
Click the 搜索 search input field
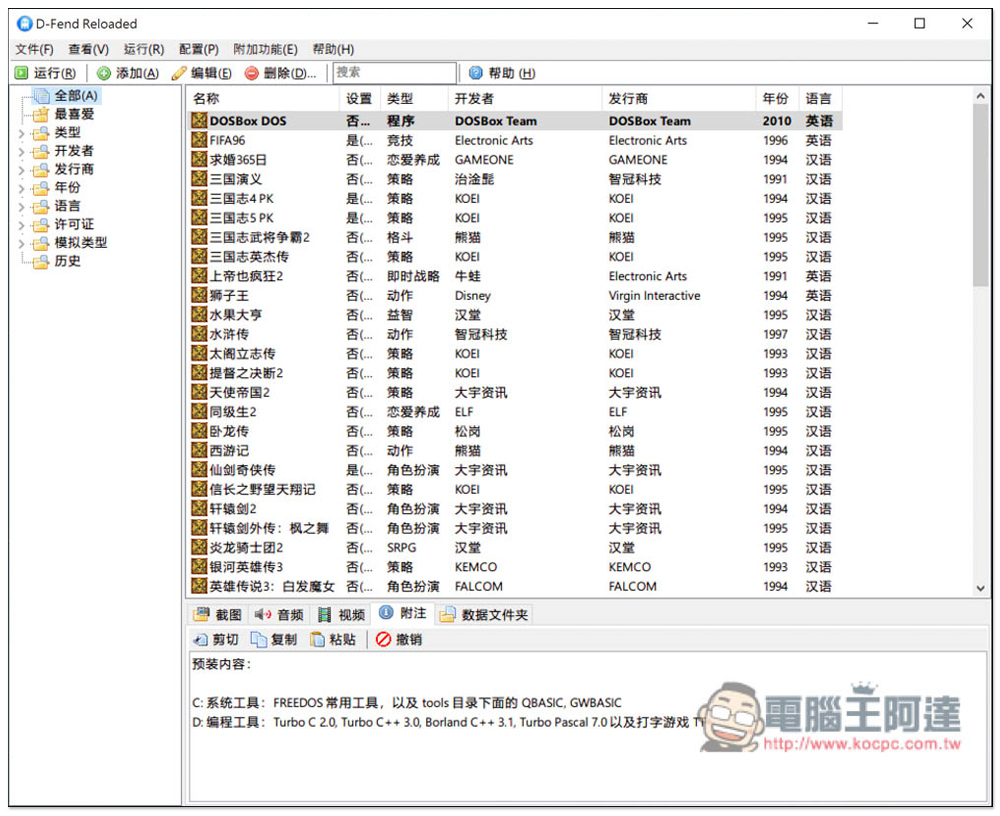pyautogui.click(x=394, y=73)
